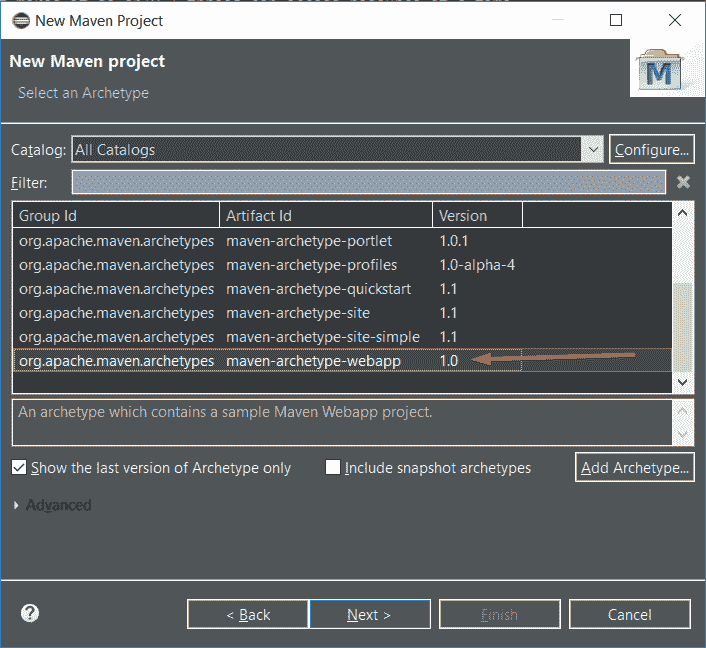Click version 1.0-alpha-4 cell
This screenshot has height=648, width=706.
(x=477, y=265)
